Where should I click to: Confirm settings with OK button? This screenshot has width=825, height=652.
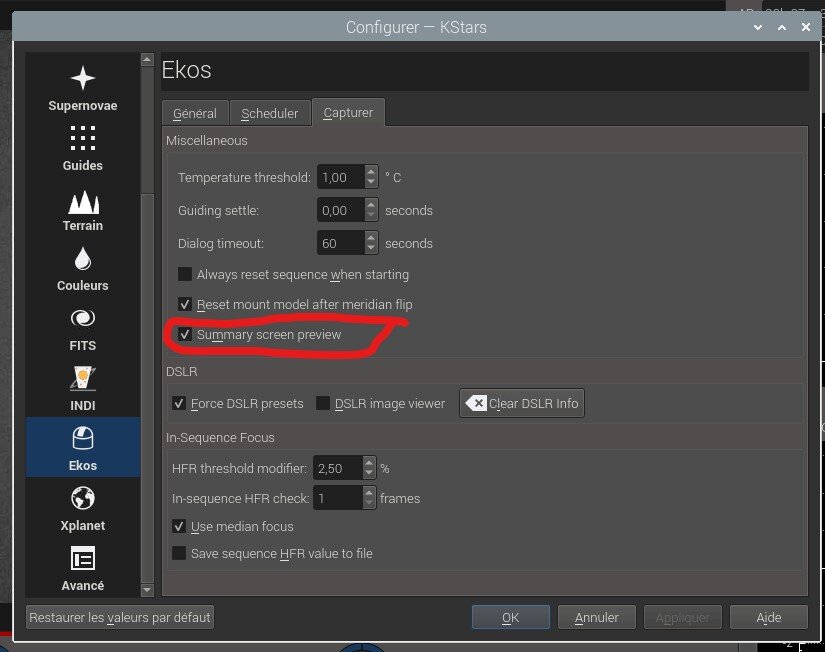click(x=510, y=617)
